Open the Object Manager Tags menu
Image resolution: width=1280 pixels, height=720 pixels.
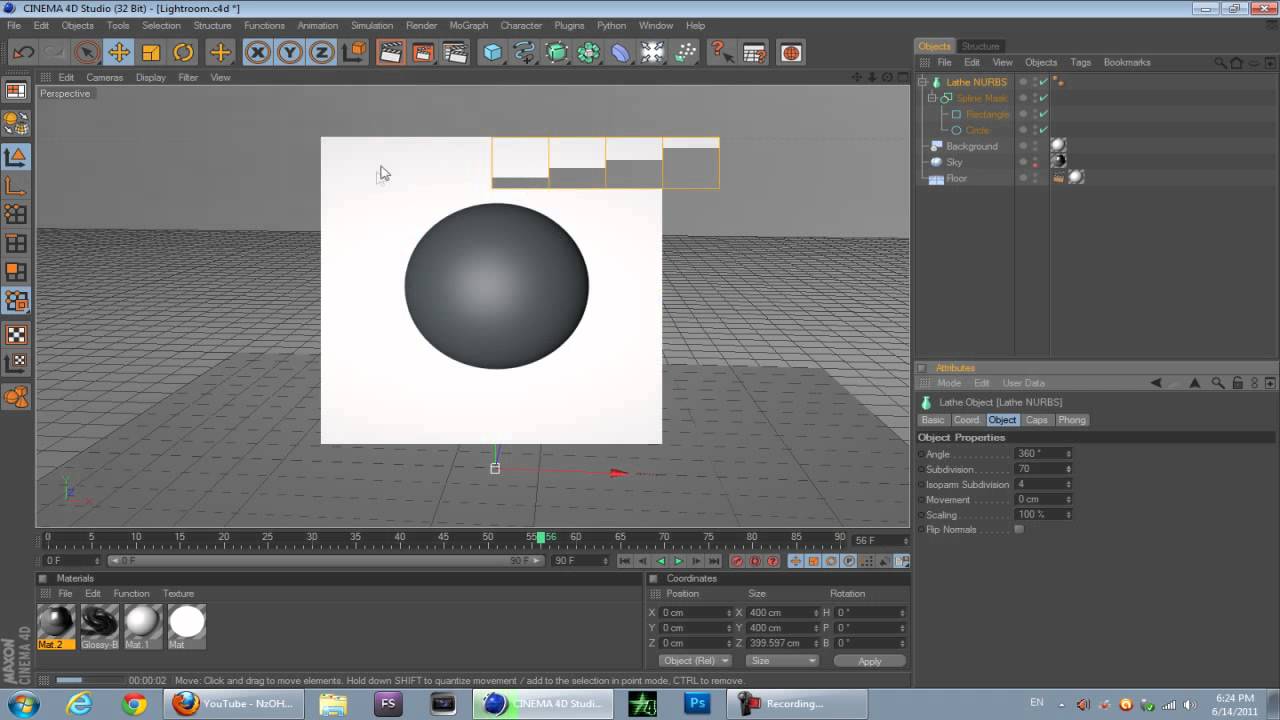pos(1081,62)
